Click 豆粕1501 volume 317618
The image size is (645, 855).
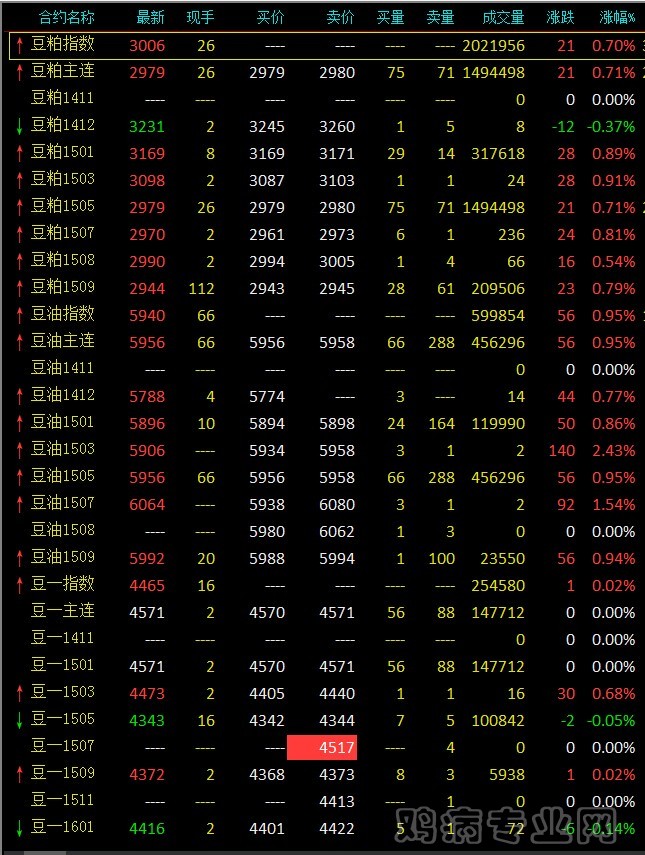(x=498, y=154)
